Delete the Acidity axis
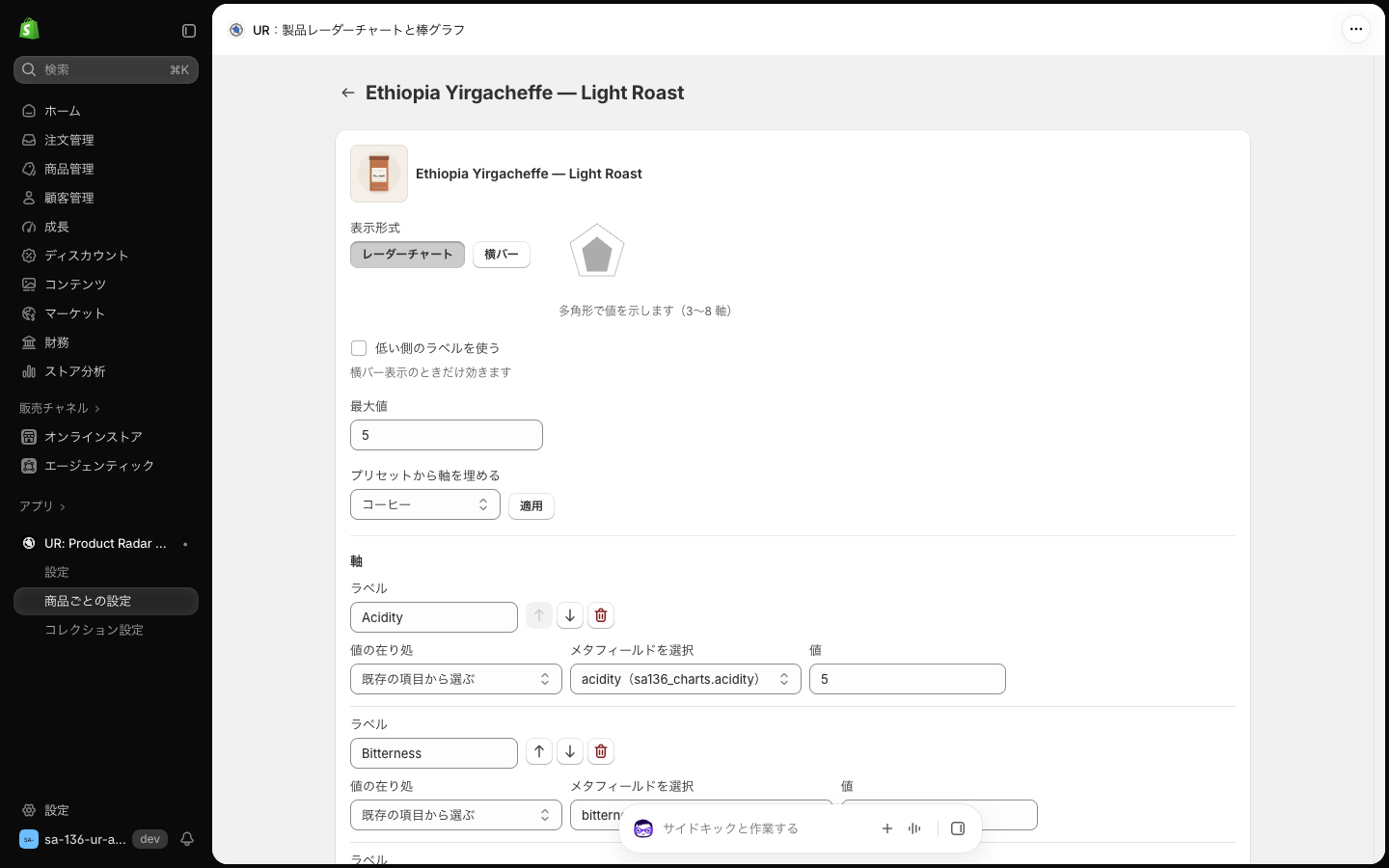Viewport: 1389px width, 868px height. 601,615
